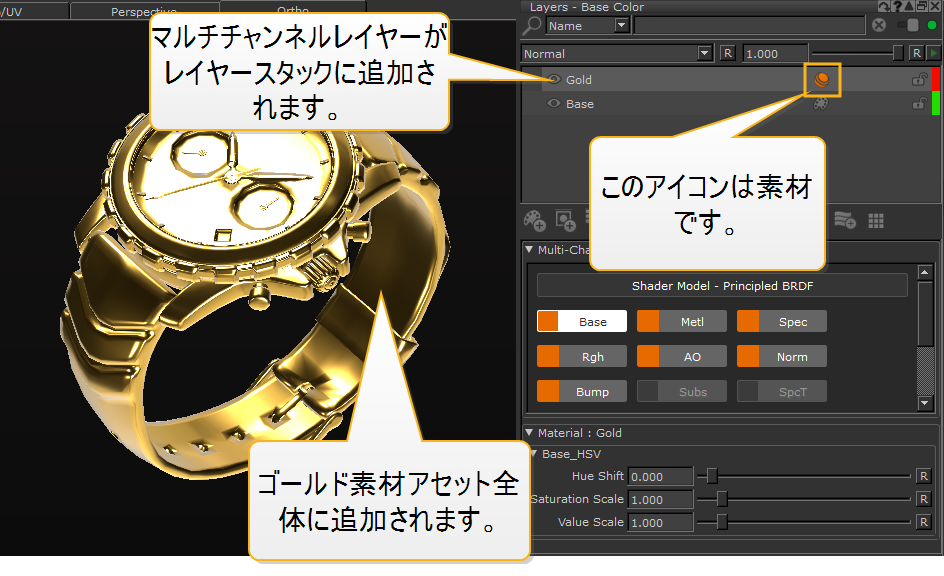Screen dimensions: 944x576
Task: Toggle visibility of the Base layer
Action: (553, 104)
